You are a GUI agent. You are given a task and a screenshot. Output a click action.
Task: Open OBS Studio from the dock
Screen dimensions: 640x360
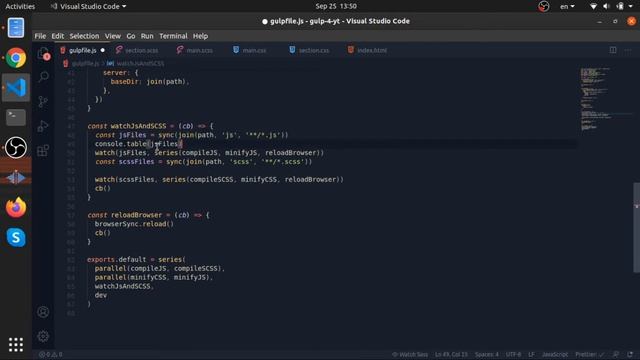coord(16,147)
